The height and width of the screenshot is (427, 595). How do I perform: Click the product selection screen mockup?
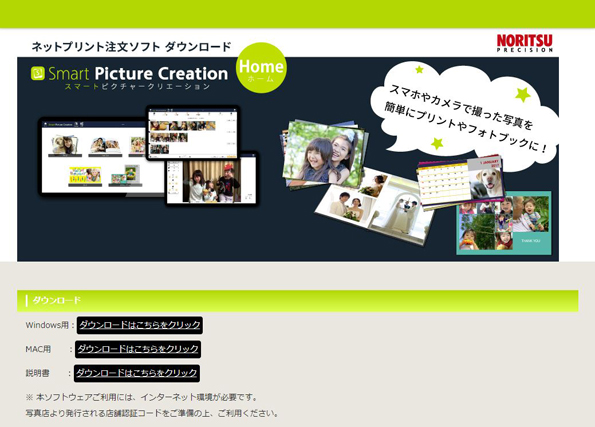pos(93,158)
